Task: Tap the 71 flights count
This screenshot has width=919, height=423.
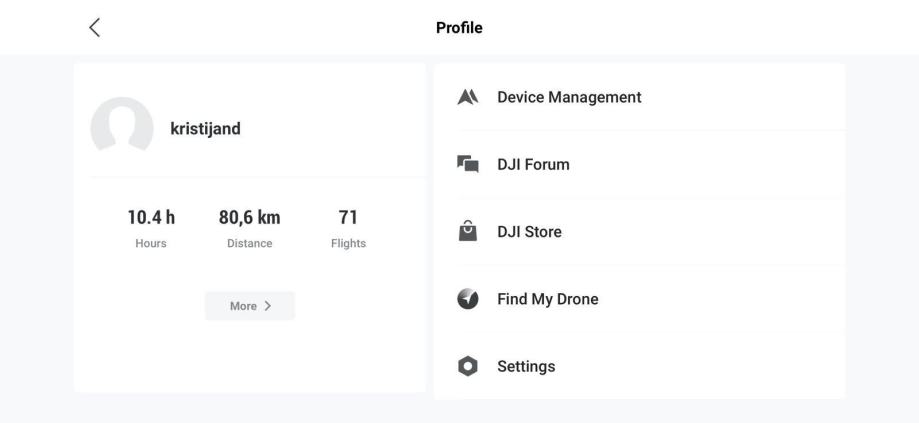Action: click(x=348, y=218)
